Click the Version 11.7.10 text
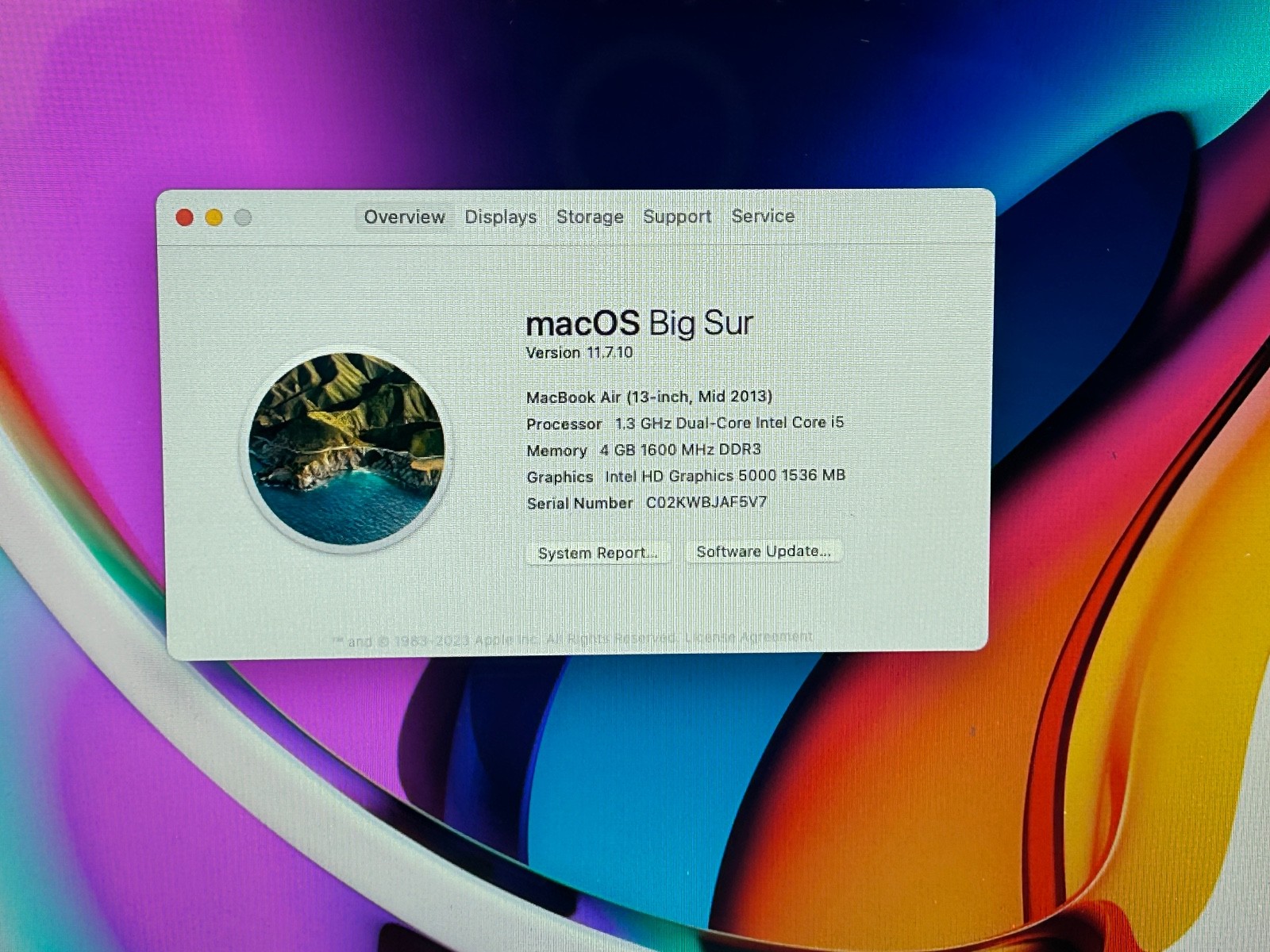 (x=579, y=352)
